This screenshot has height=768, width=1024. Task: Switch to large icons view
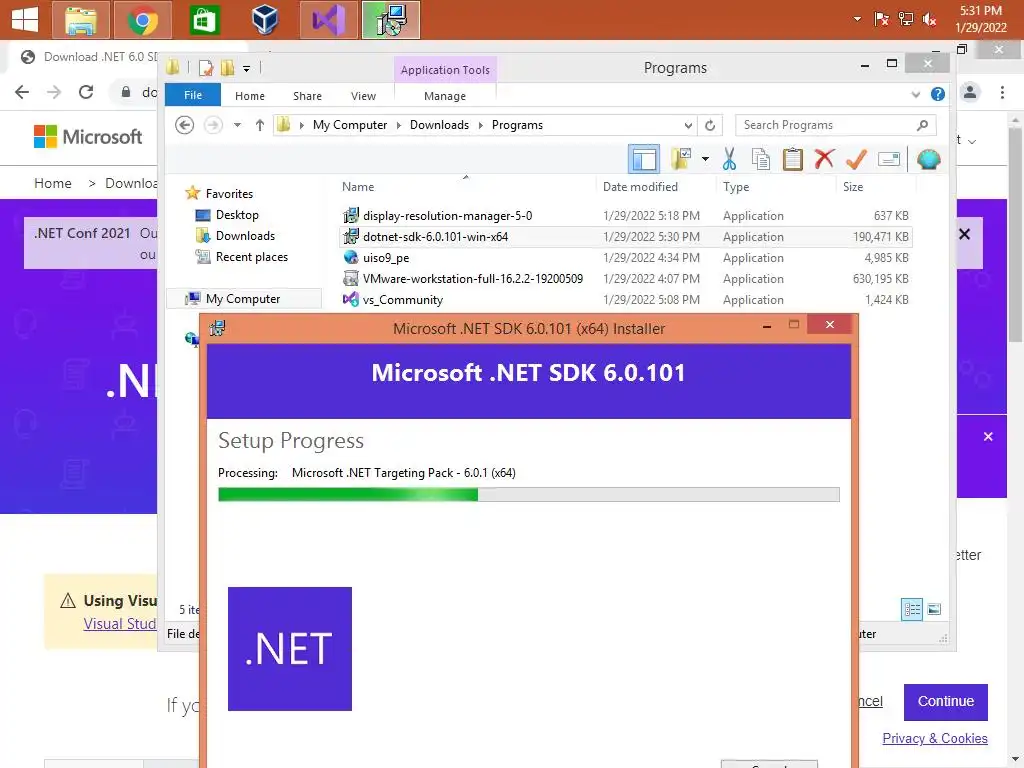[x=935, y=609]
